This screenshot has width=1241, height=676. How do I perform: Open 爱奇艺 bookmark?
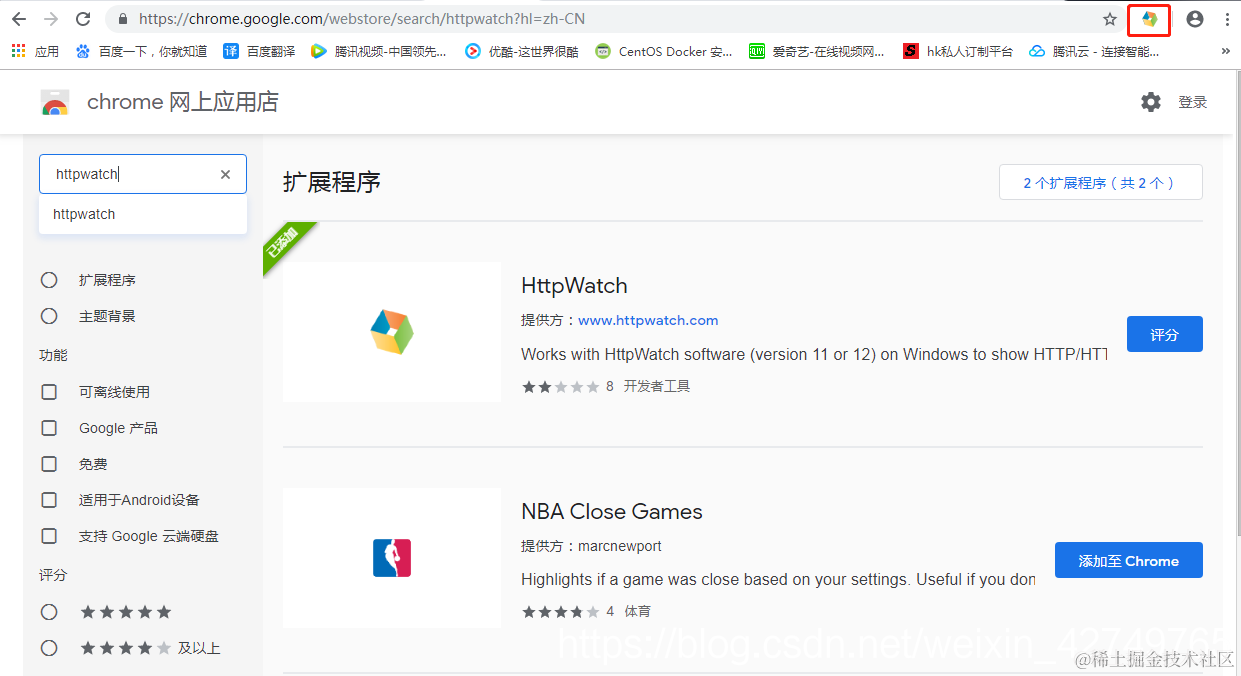coord(817,51)
